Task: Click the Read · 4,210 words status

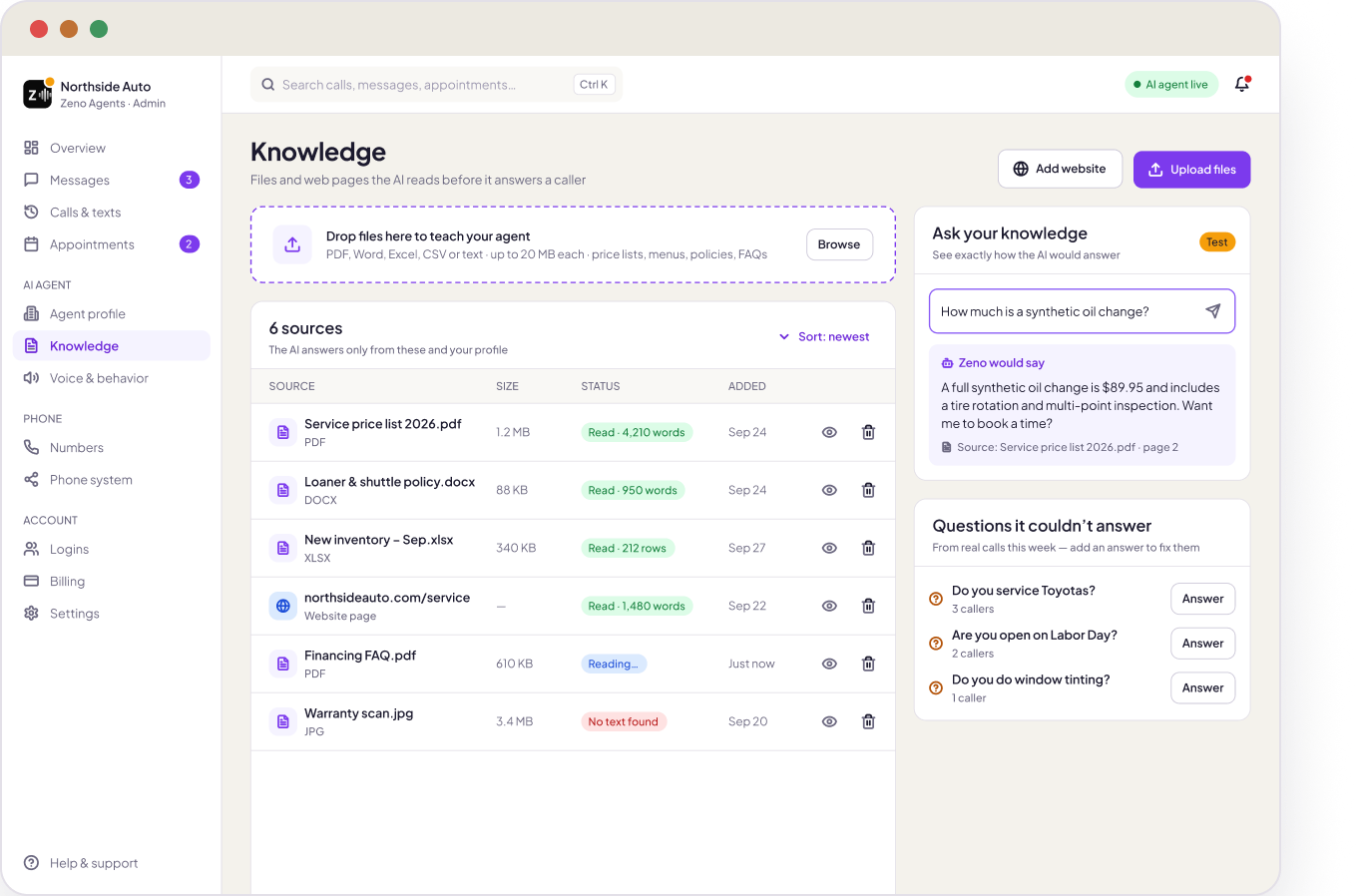Action: click(637, 432)
